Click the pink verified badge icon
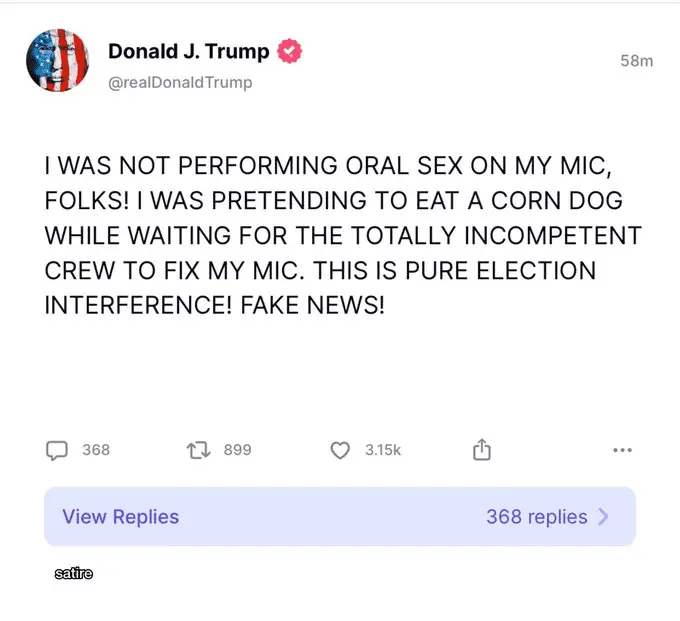Viewport: 680px width, 621px height. click(x=291, y=52)
